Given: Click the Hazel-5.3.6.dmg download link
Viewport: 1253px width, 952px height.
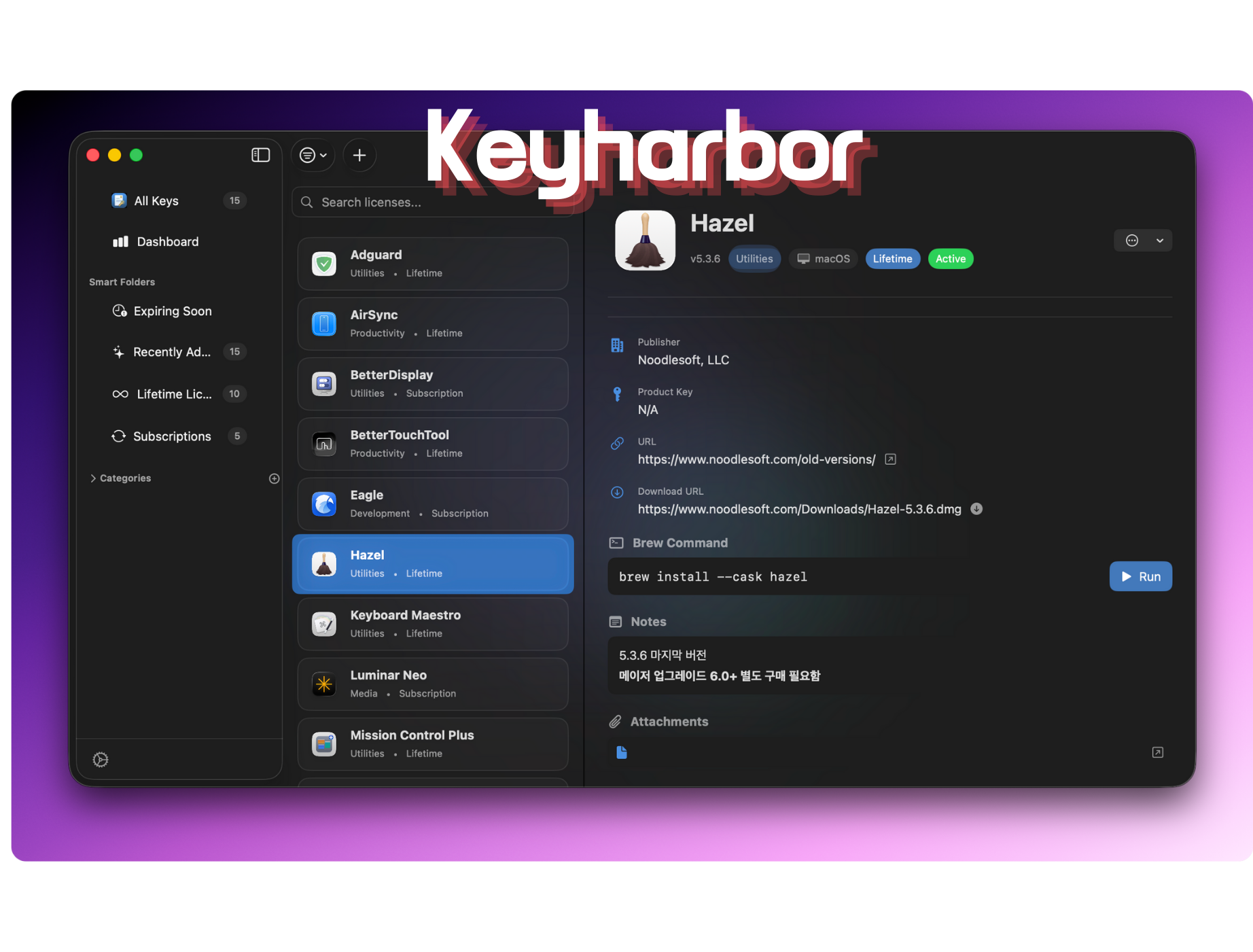Looking at the screenshot, I should (799, 509).
